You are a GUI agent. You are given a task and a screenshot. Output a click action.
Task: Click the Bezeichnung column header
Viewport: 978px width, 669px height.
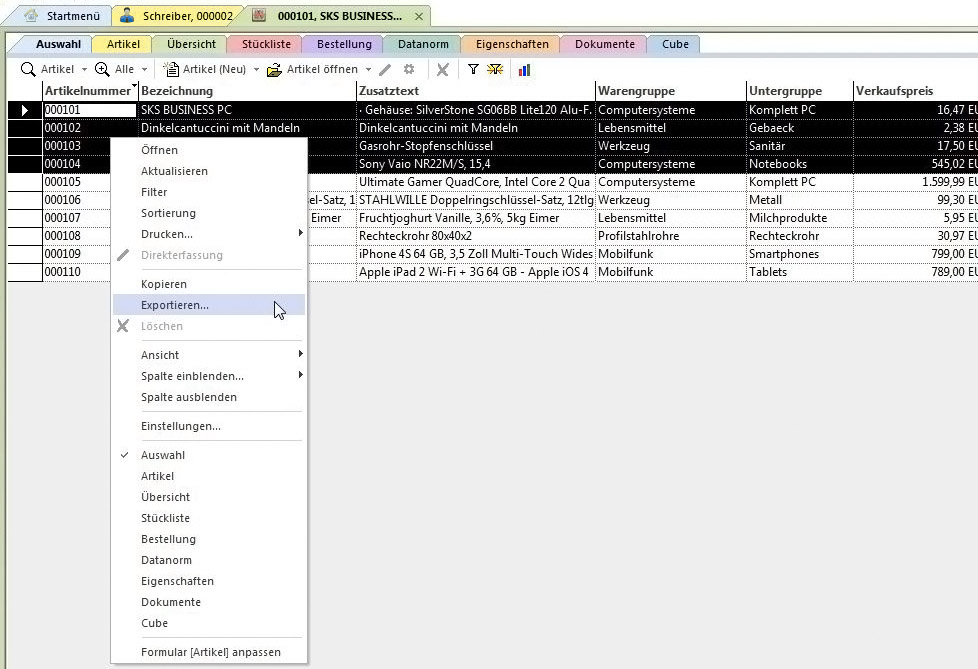247,91
